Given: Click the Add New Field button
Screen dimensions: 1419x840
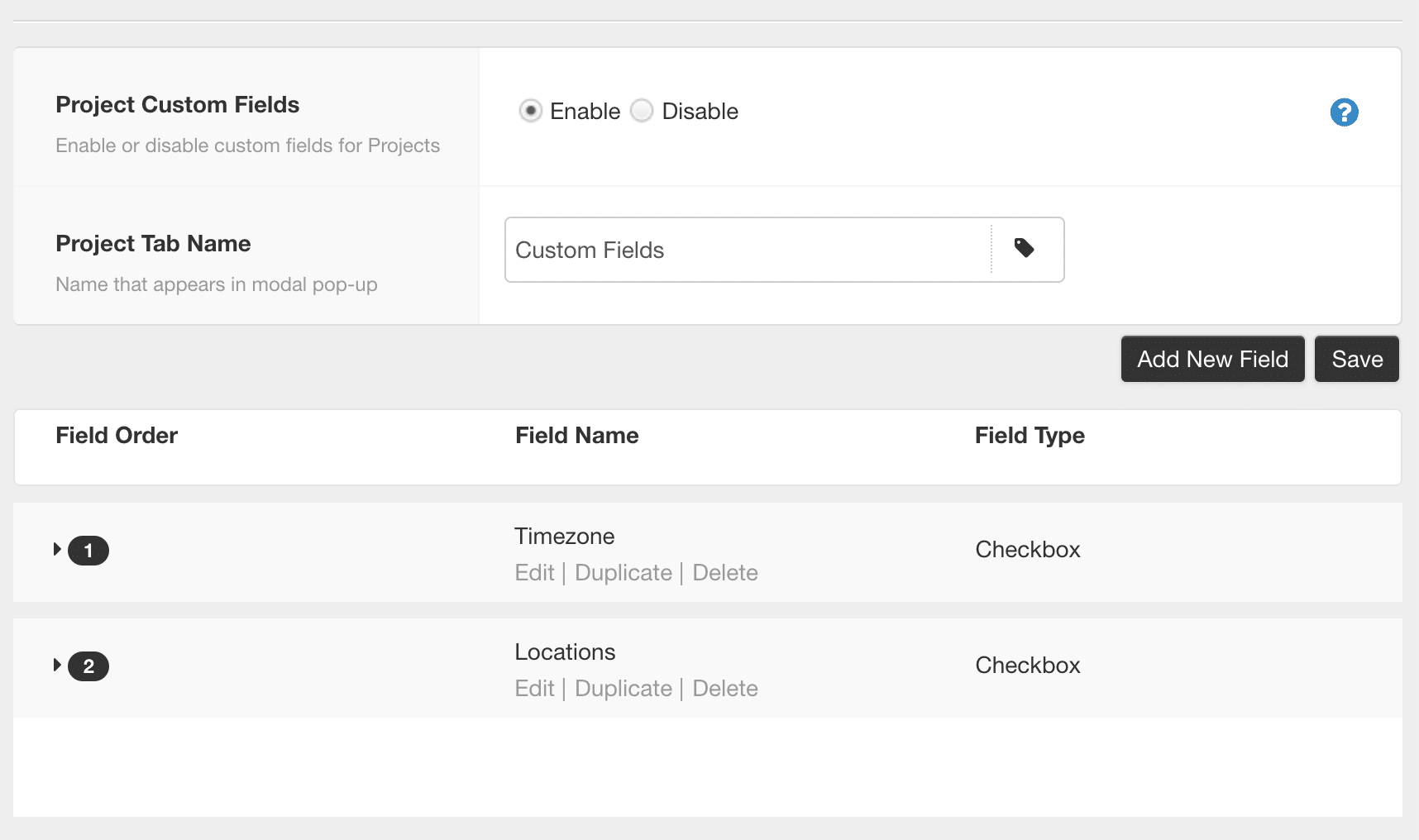Looking at the screenshot, I should [1212, 359].
